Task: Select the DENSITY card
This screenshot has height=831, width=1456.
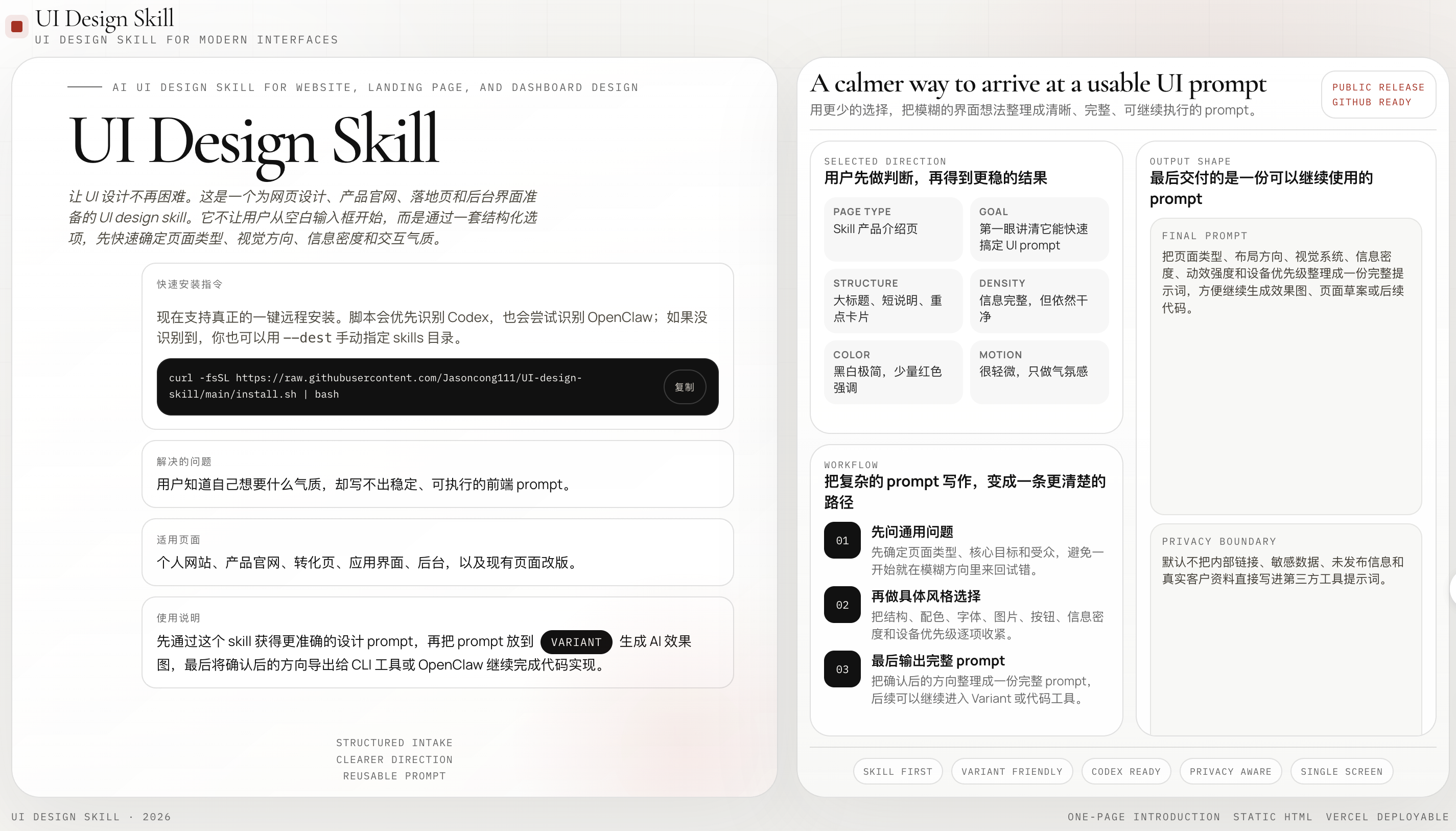Action: pyautogui.click(x=1039, y=300)
